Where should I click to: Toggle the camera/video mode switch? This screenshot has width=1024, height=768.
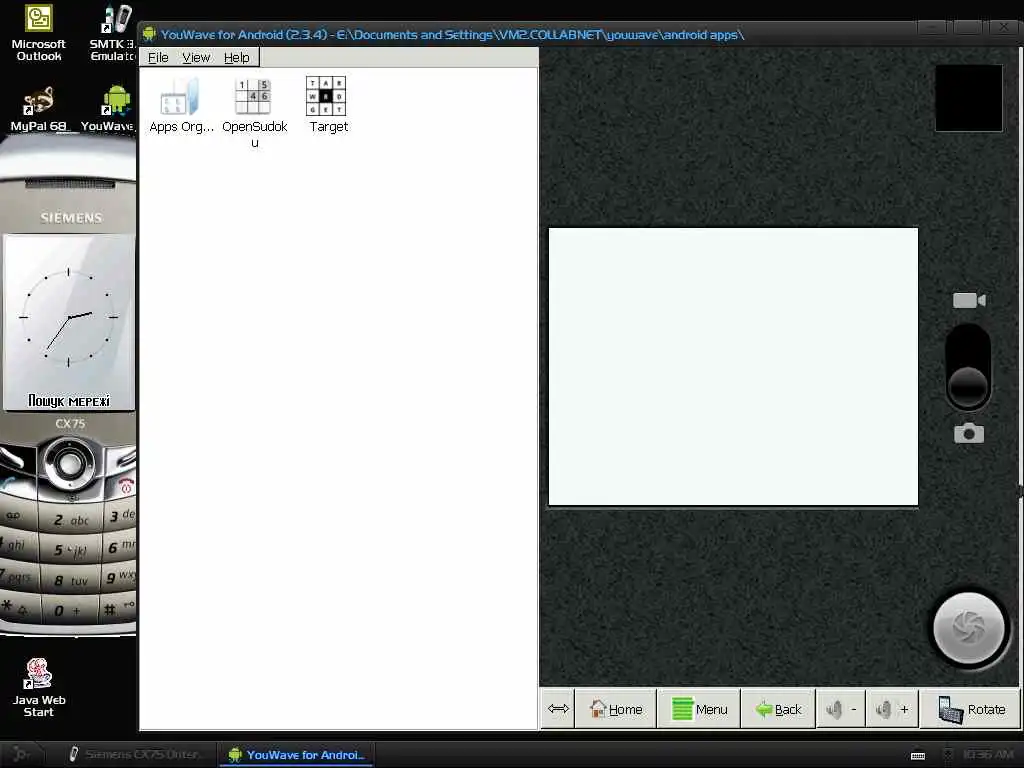968,367
